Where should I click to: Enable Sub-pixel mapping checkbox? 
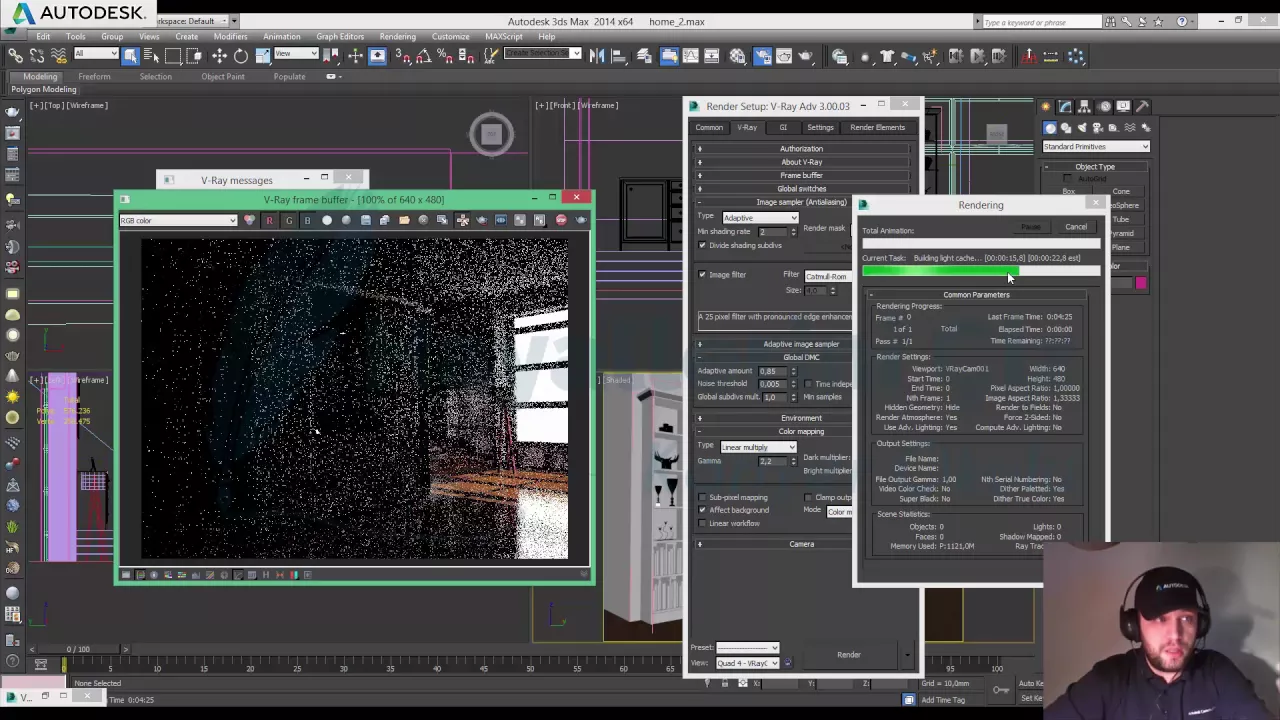[x=702, y=497]
